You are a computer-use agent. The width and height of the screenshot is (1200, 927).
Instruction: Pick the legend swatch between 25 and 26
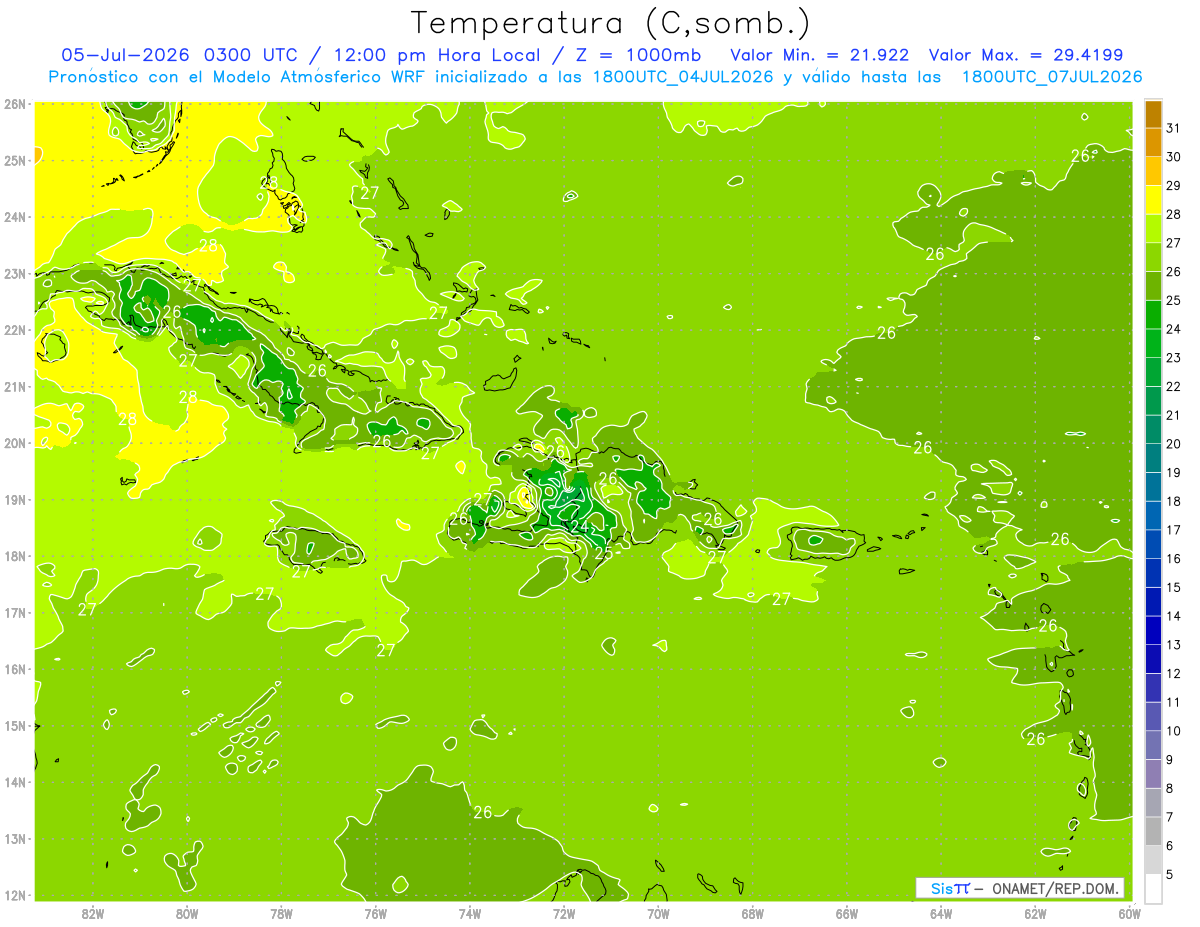pos(1153,286)
